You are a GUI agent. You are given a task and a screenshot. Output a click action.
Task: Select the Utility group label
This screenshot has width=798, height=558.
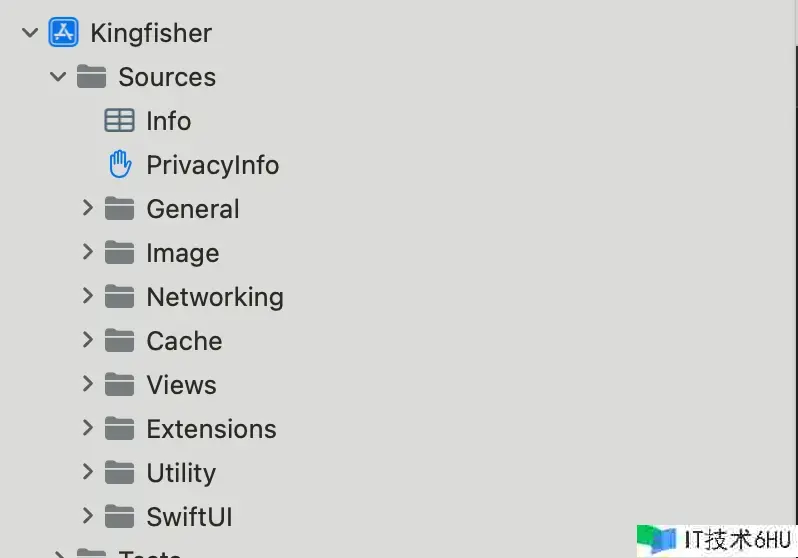coord(181,473)
